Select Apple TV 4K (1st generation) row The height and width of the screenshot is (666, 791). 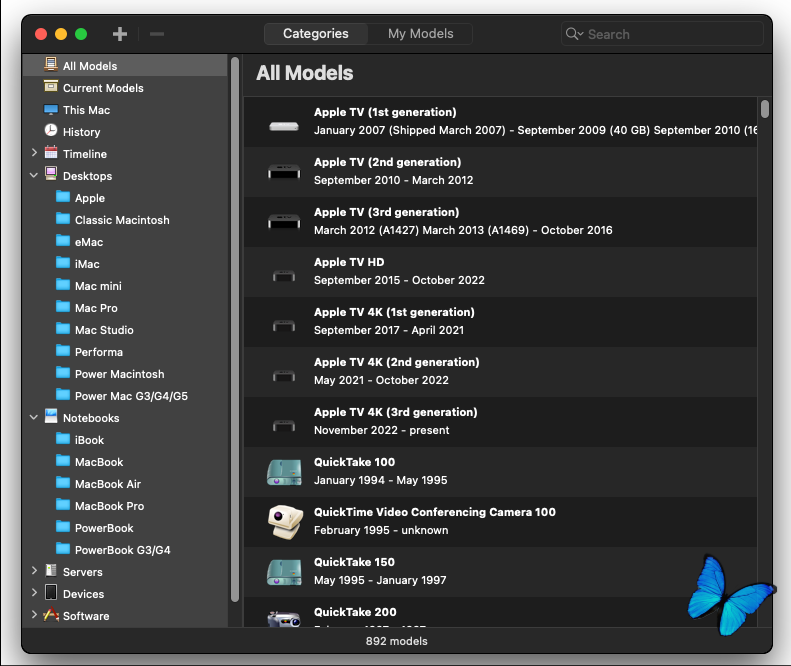500,322
